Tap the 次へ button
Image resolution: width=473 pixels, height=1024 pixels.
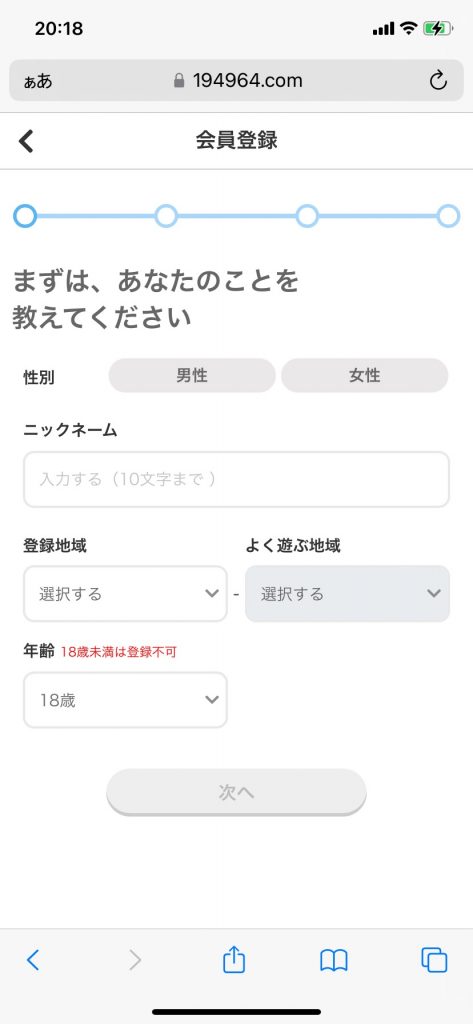(x=236, y=792)
